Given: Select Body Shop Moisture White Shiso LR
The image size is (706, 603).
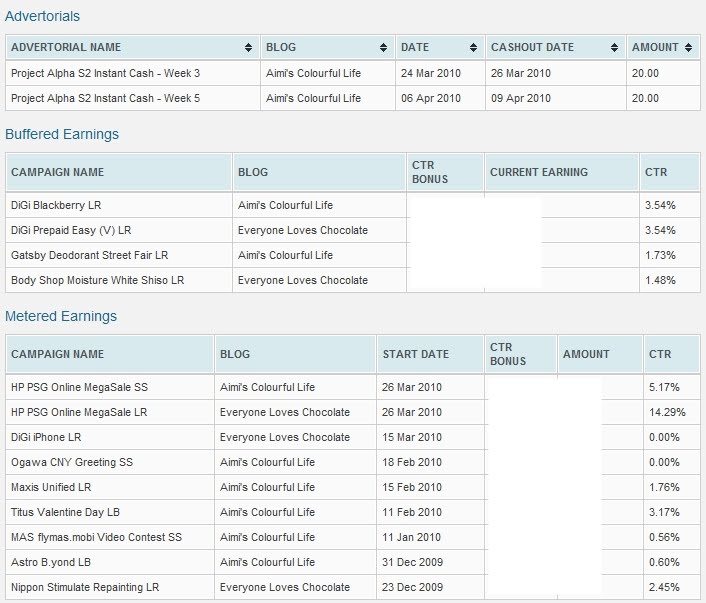Looking at the screenshot, I should (97, 280).
